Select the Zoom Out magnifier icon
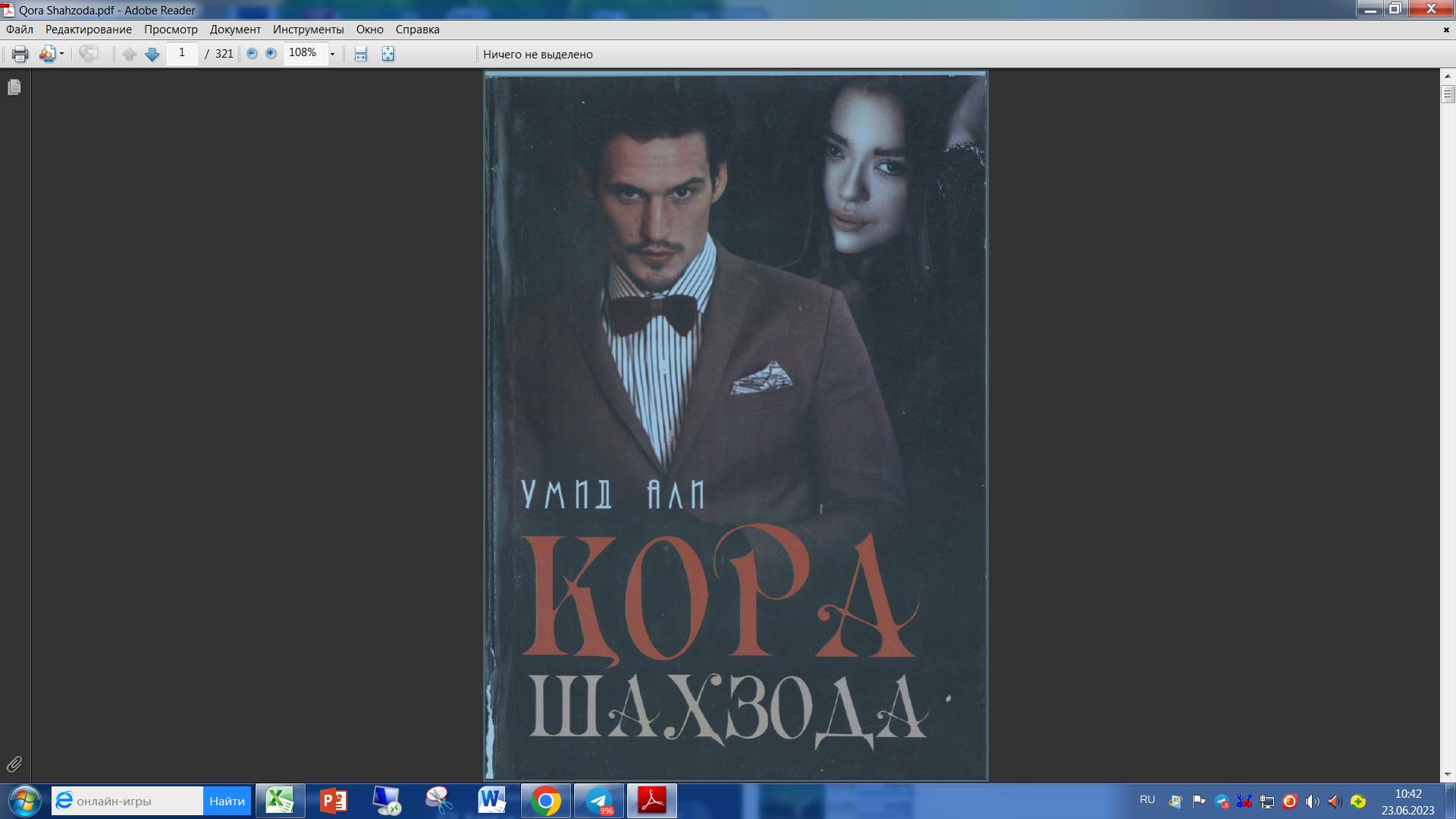Image resolution: width=1456 pixels, height=819 pixels. point(251,54)
